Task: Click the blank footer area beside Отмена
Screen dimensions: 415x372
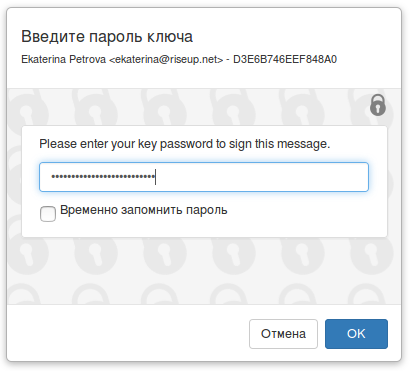Action: 127,333
